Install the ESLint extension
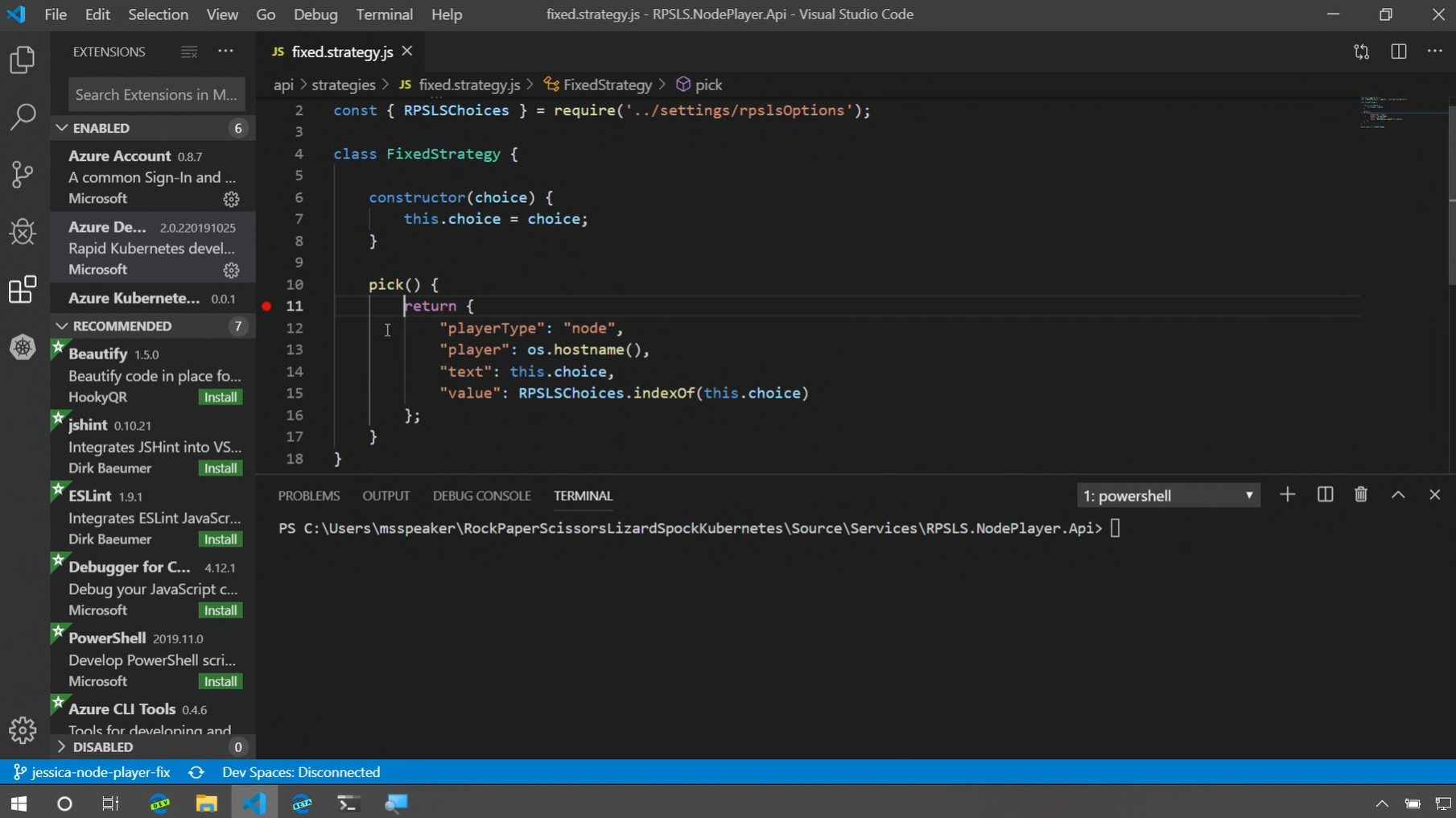 [220, 539]
